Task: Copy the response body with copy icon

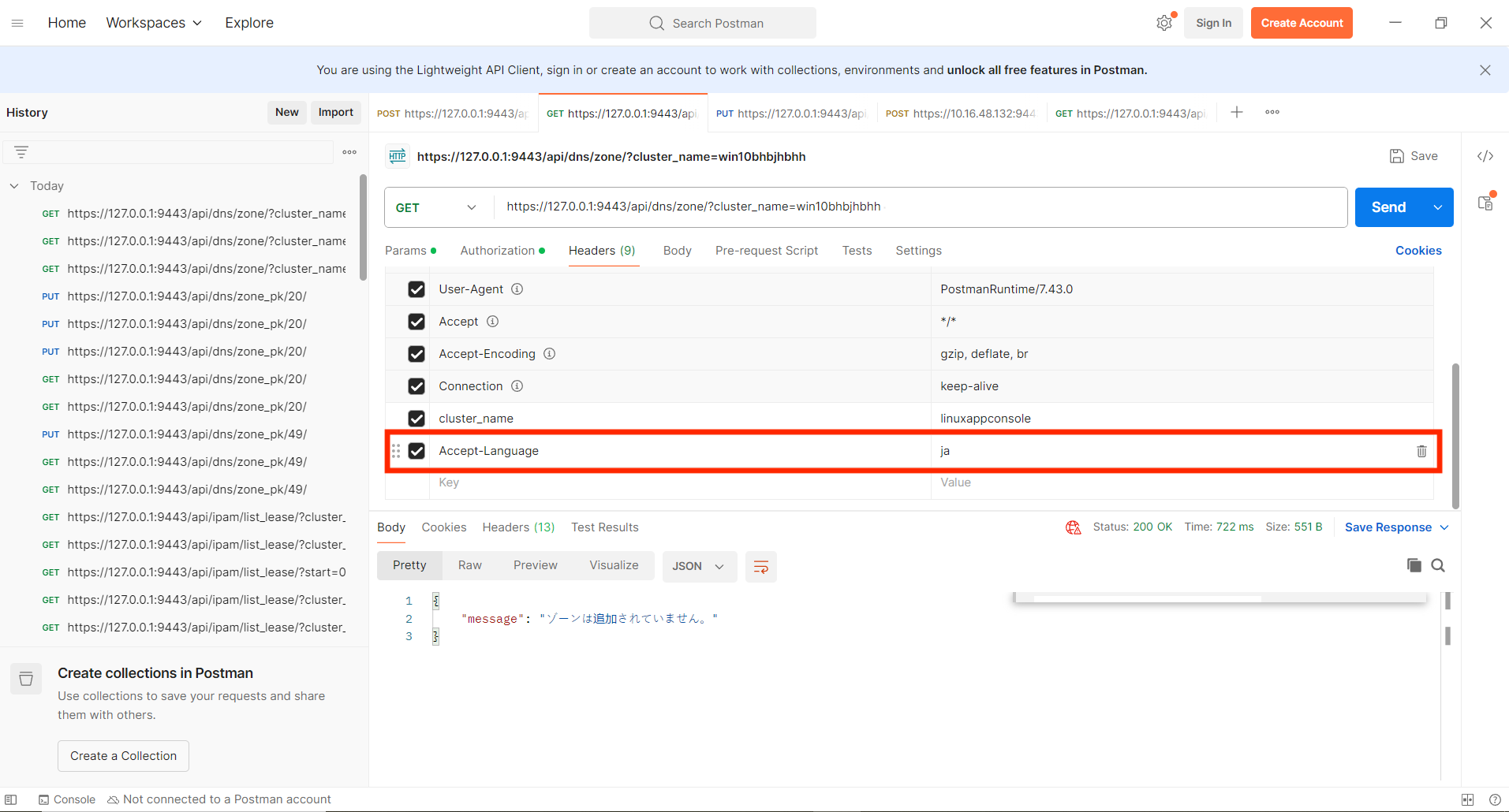Action: 1414,565
